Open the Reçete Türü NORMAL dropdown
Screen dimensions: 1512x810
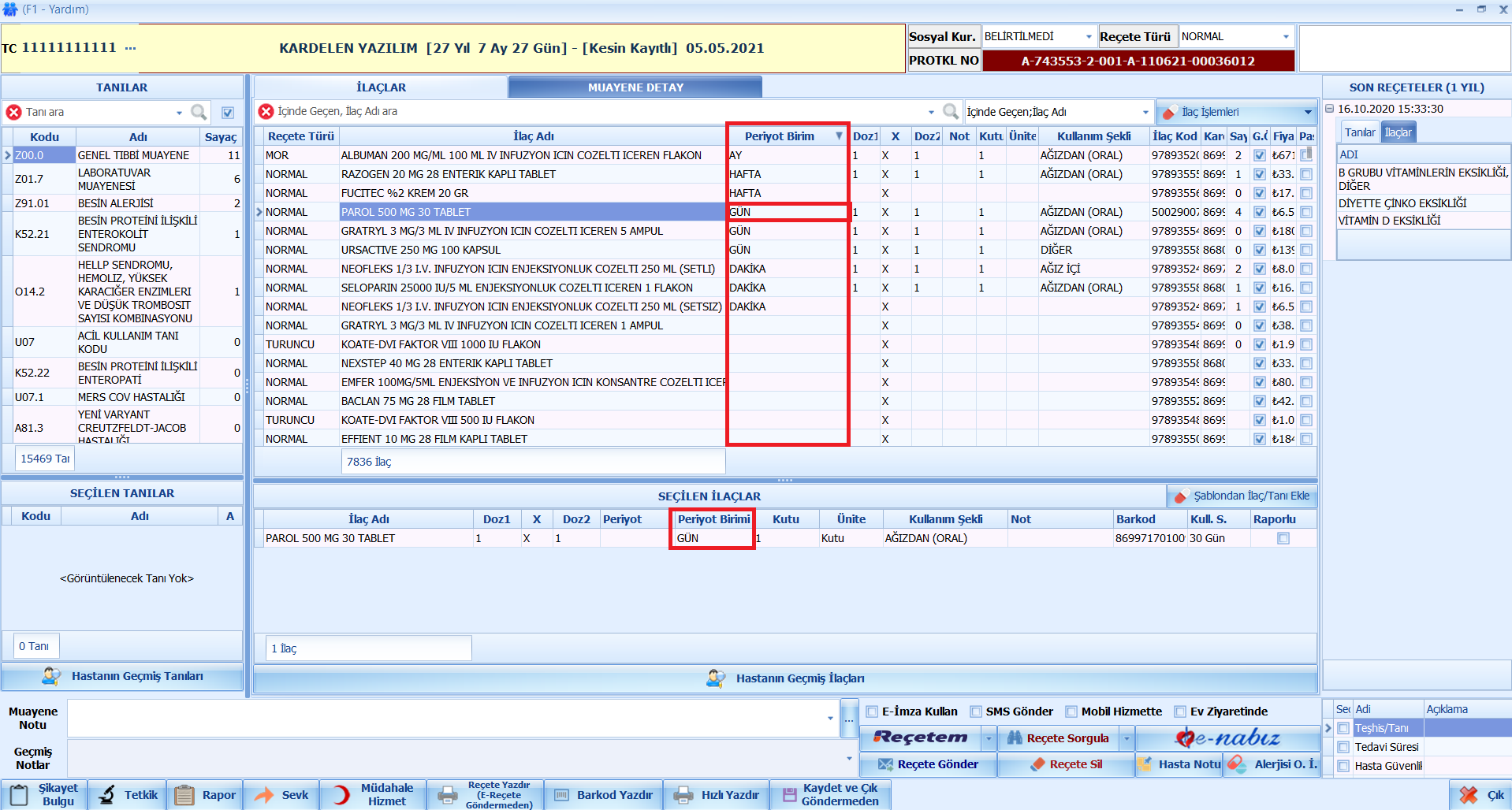[1286, 37]
